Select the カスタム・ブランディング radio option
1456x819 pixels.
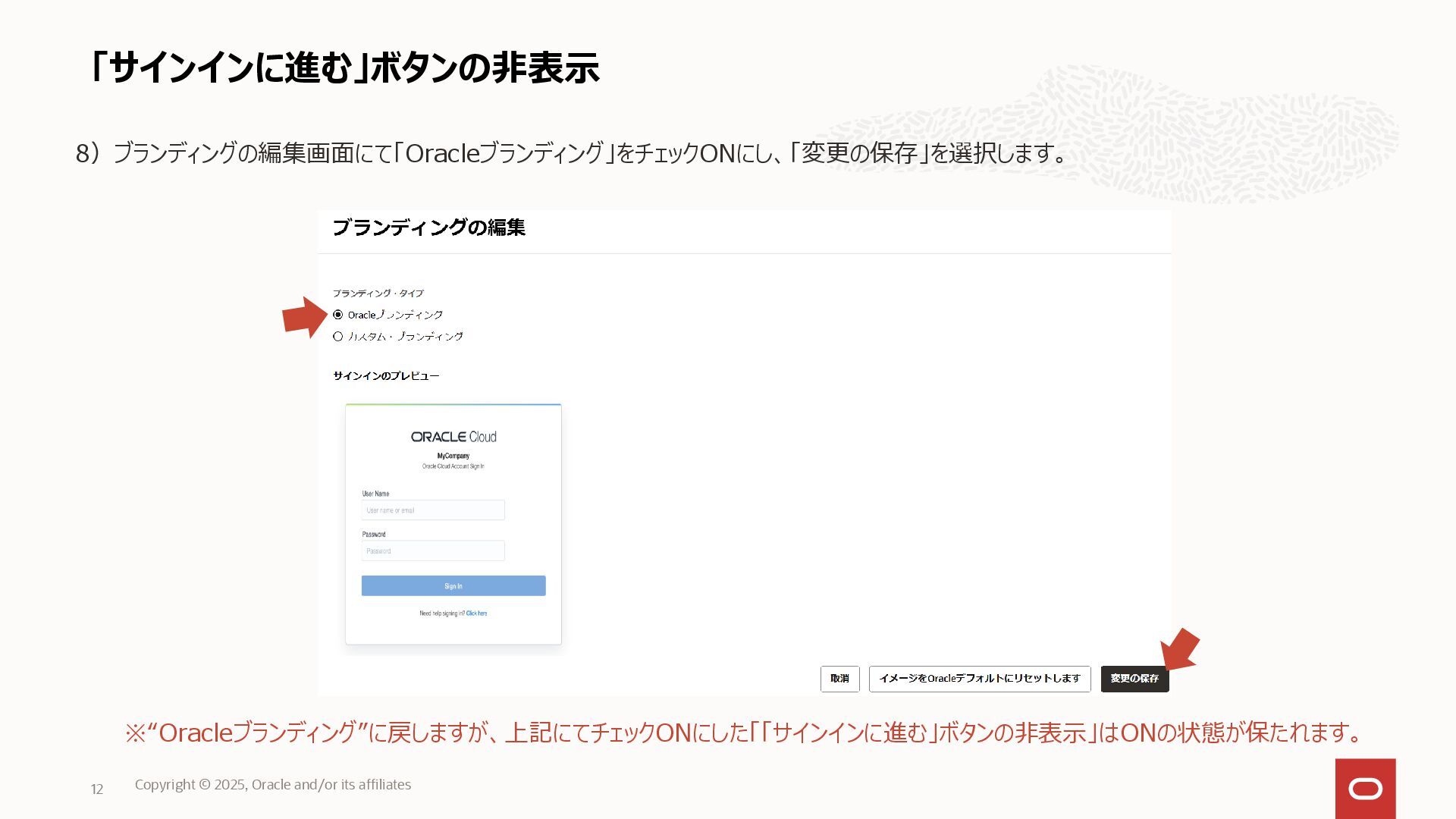pyautogui.click(x=338, y=337)
